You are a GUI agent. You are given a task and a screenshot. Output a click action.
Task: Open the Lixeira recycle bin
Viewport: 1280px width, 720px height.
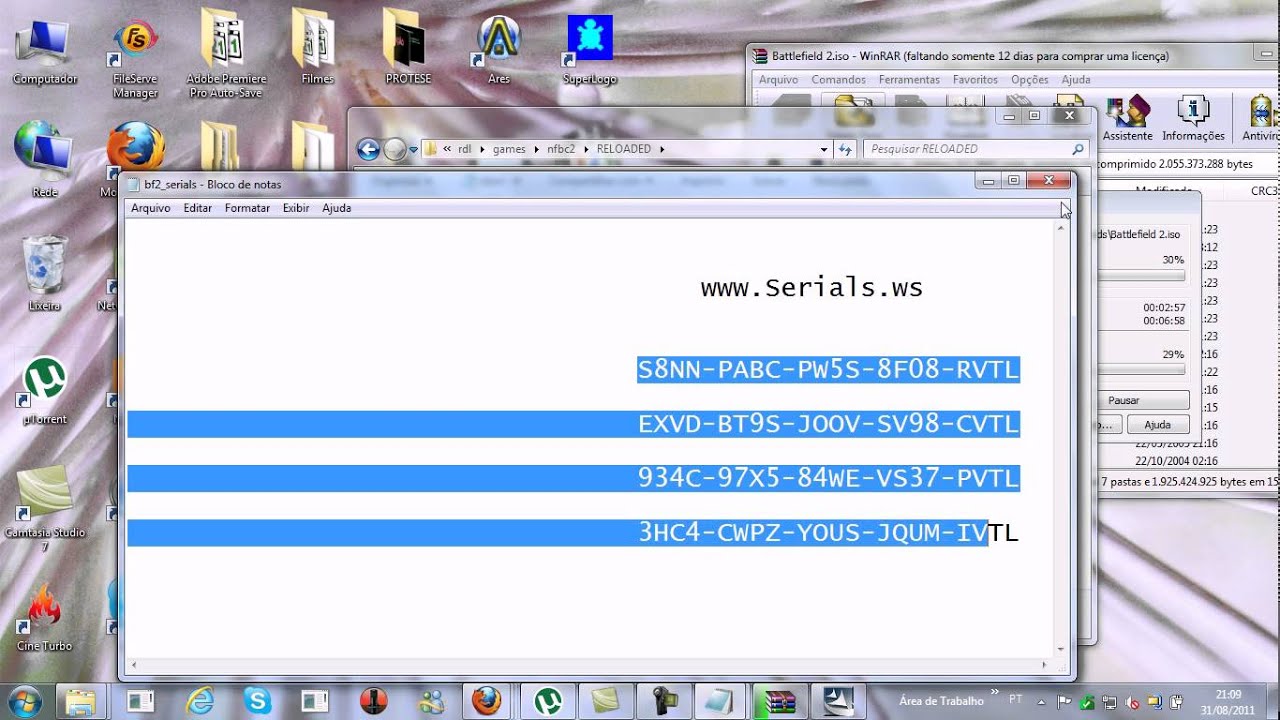pyautogui.click(x=44, y=272)
